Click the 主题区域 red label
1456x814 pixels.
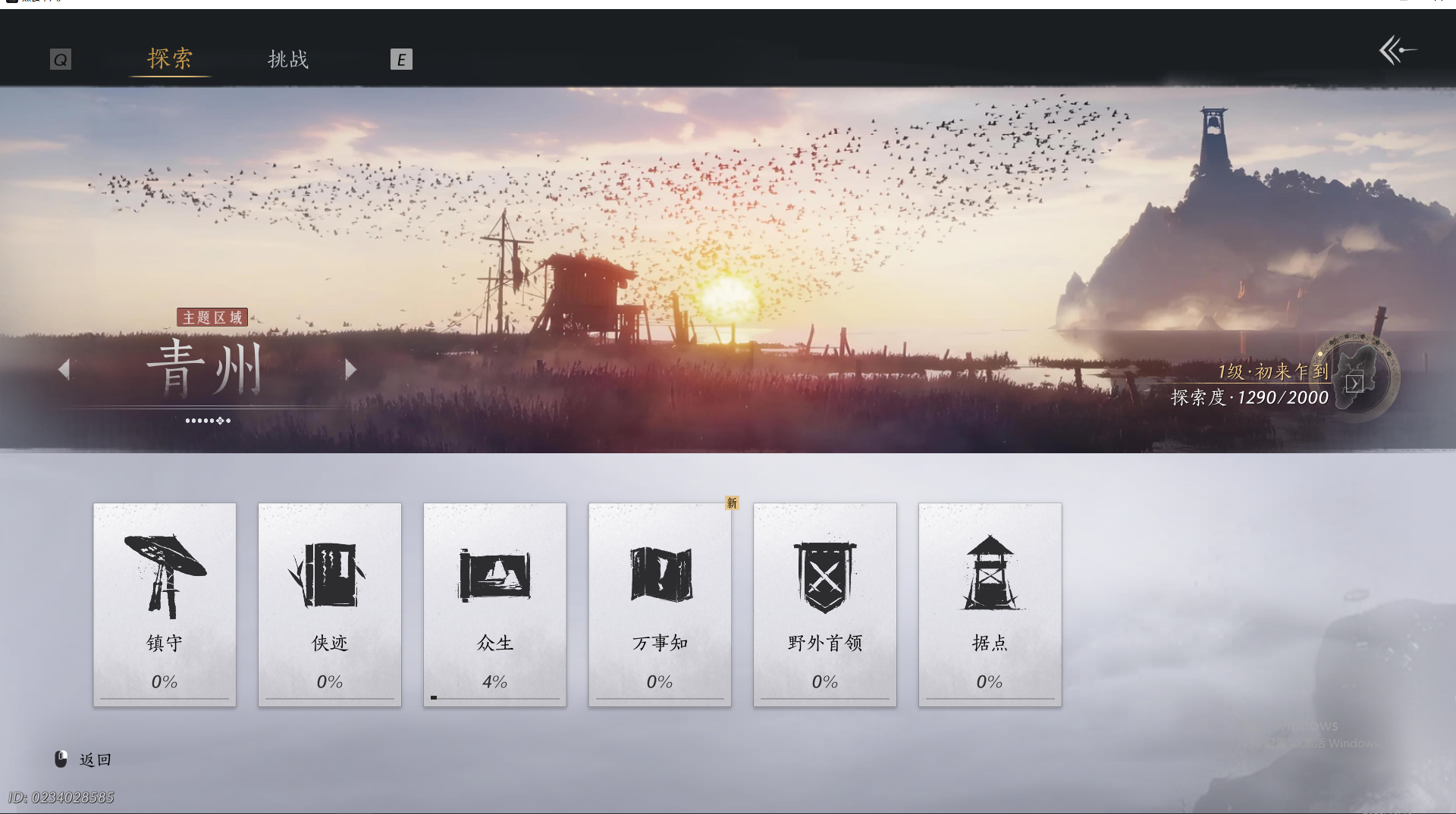pyautogui.click(x=212, y=318)
